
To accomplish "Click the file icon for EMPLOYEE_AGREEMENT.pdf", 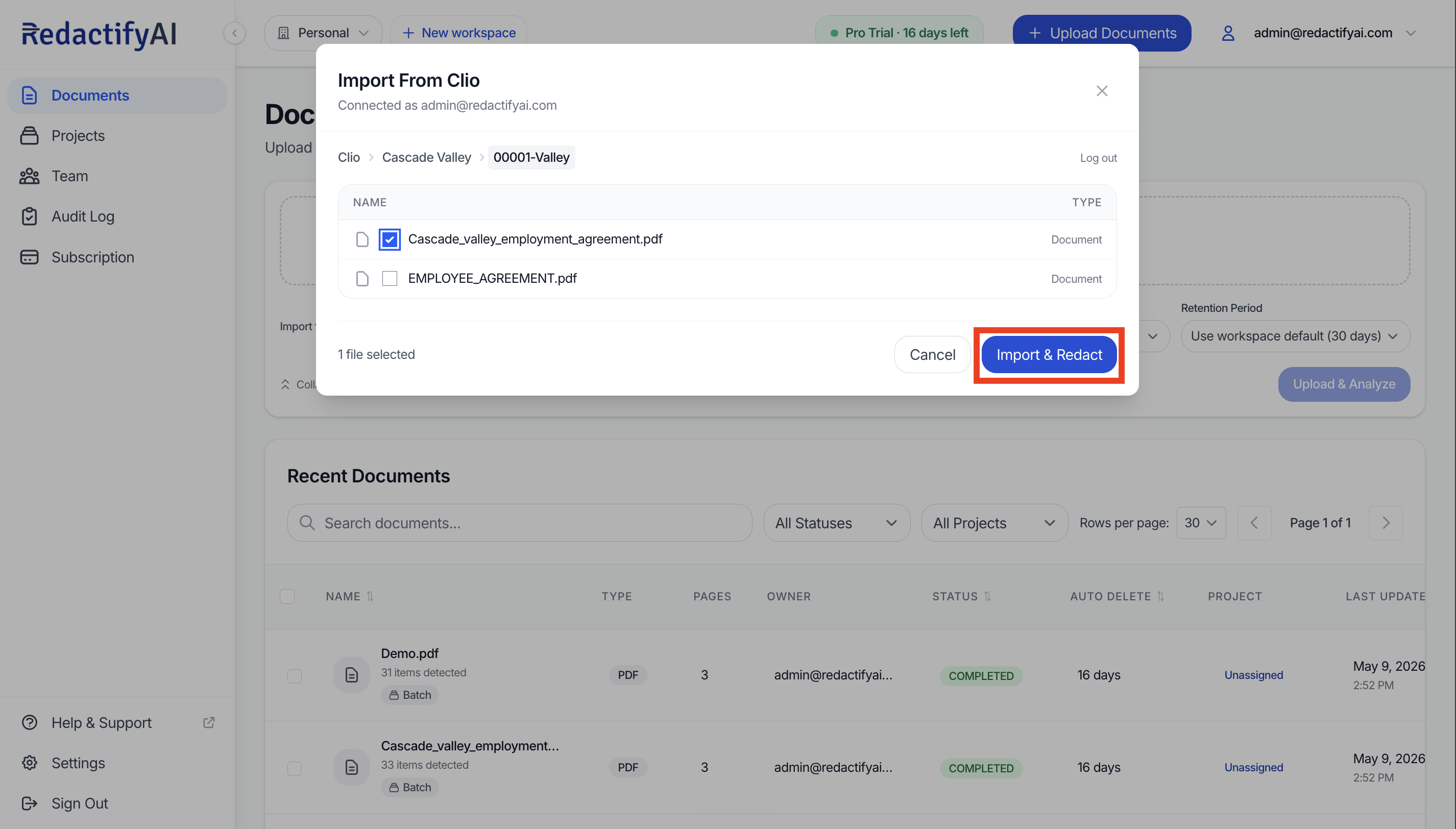I will (362, 278).
